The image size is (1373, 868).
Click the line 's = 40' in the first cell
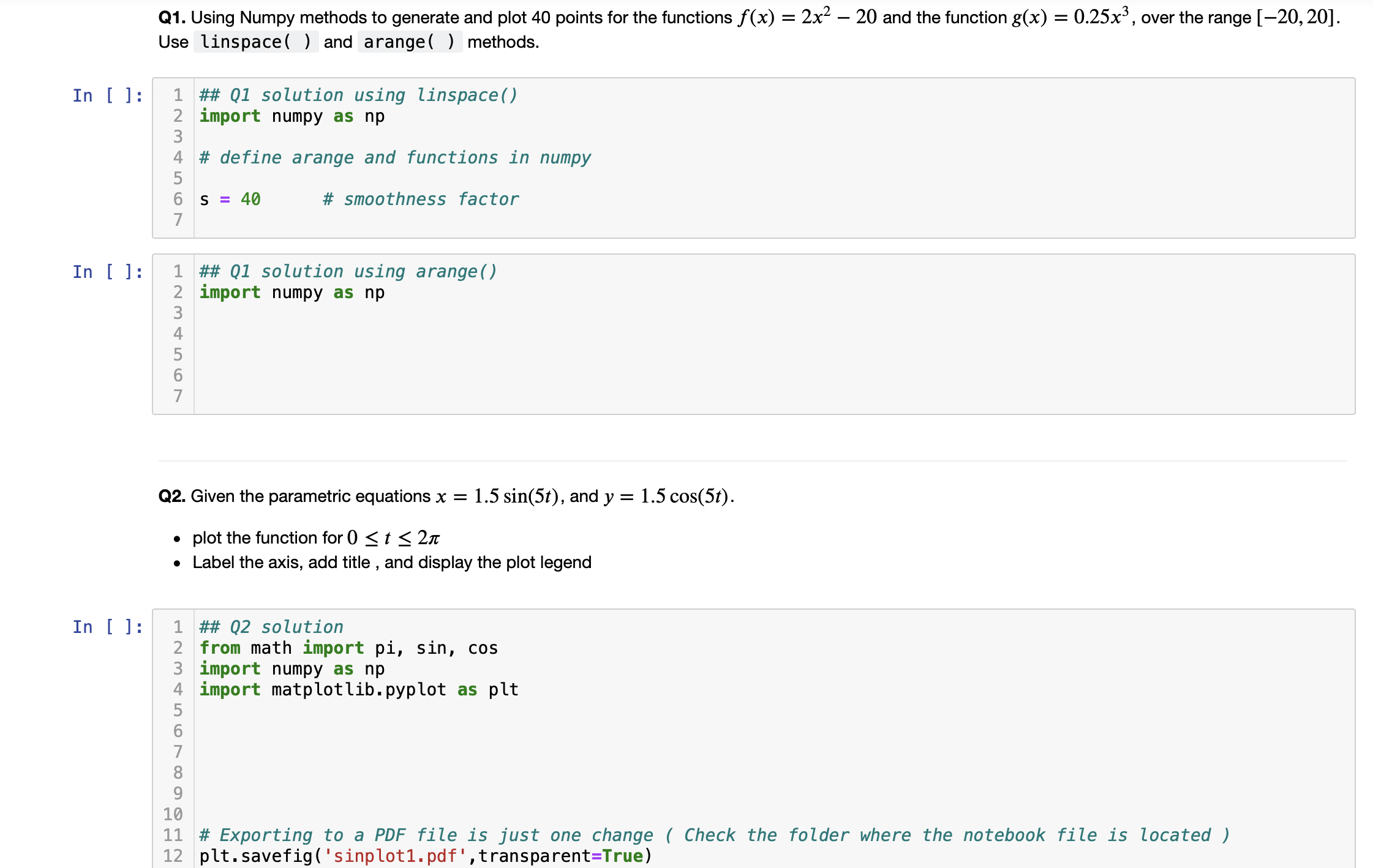(x=229, y=199)
